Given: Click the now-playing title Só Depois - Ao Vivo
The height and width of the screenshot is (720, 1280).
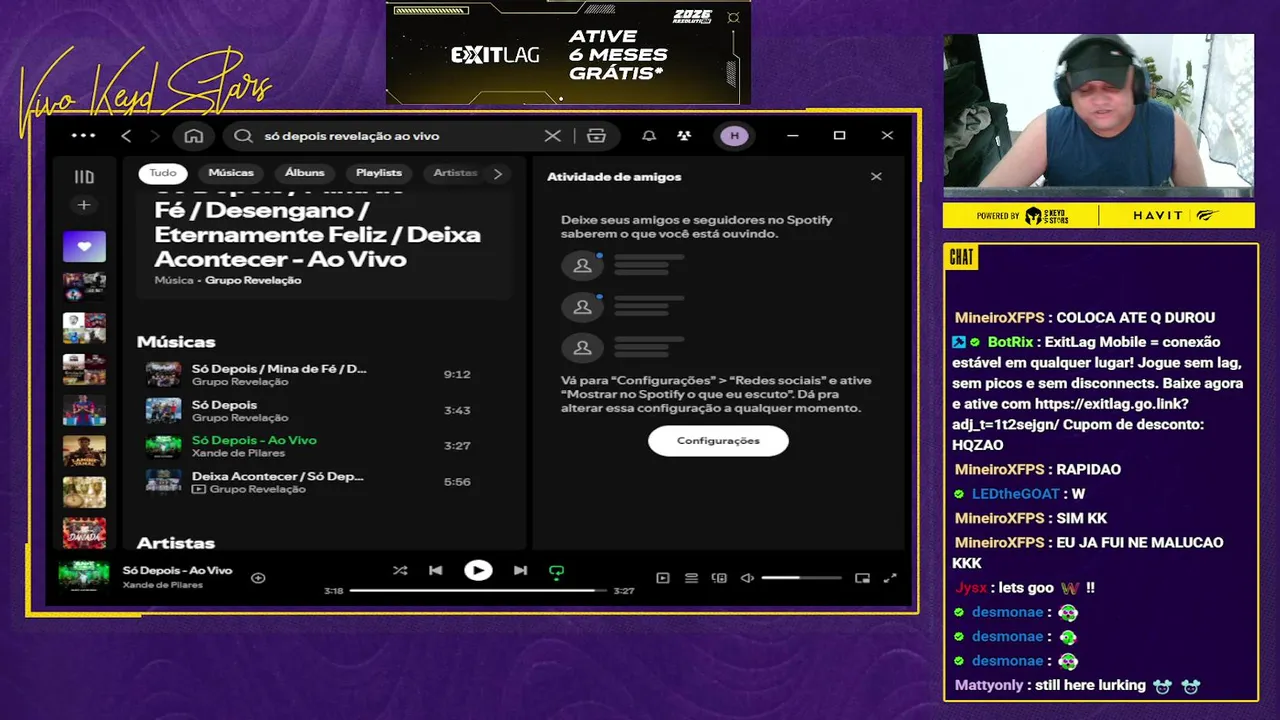Looking at the screenshot, I should pyautogui.click(x=178, y=571).
